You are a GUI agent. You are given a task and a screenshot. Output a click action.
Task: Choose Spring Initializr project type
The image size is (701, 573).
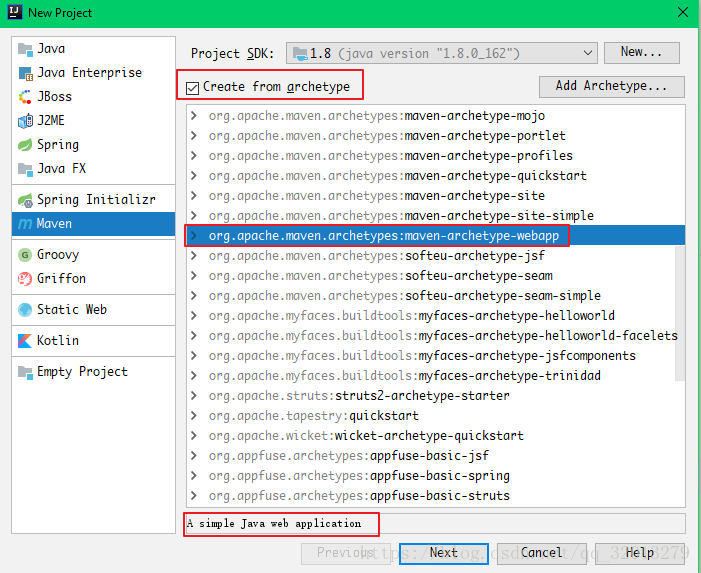[93, 200]
